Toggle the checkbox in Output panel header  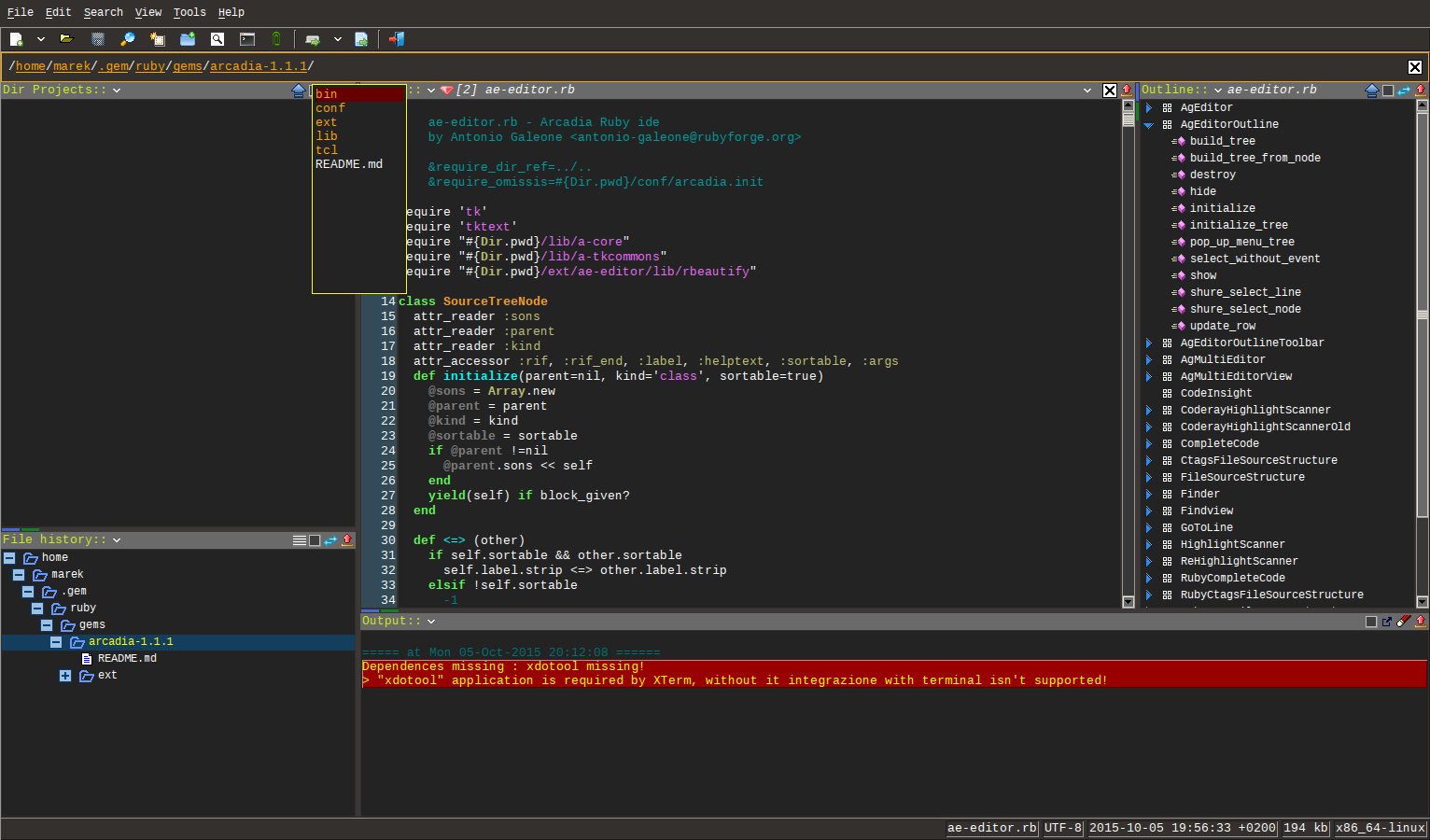pyautogui.click(x=1371, y=622)
